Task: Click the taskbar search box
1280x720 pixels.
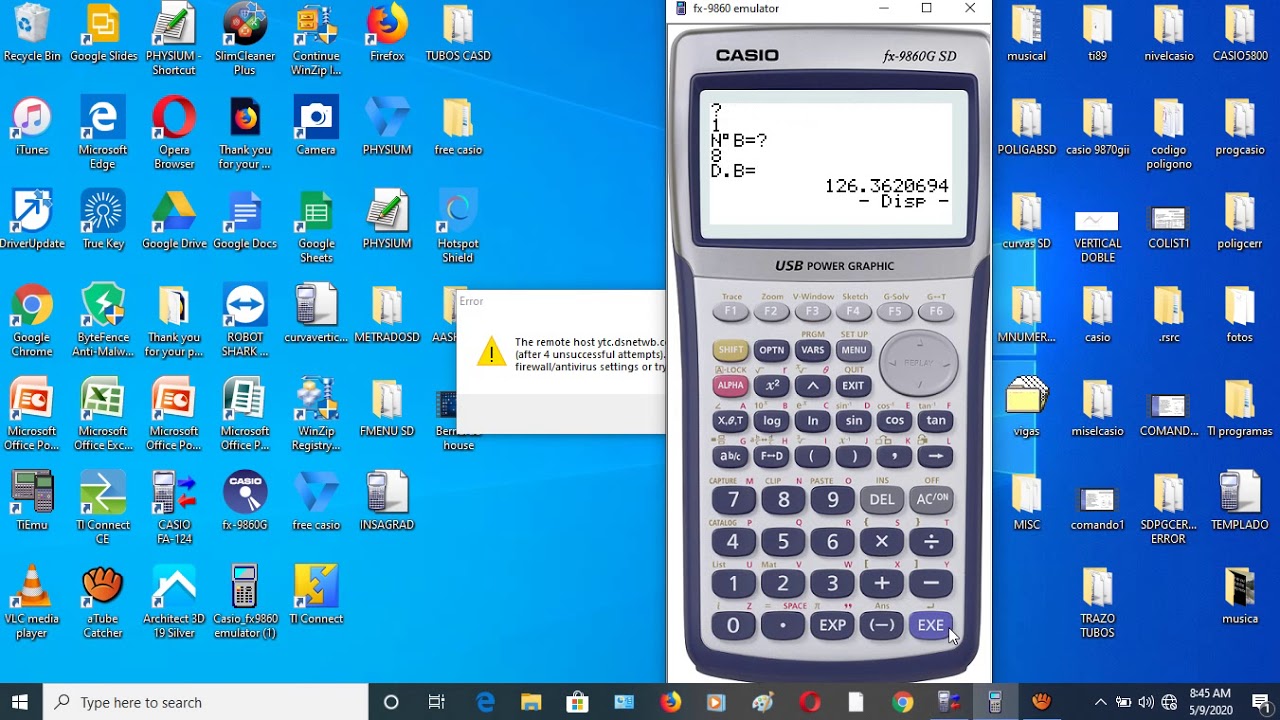Action: pos(206,702)
